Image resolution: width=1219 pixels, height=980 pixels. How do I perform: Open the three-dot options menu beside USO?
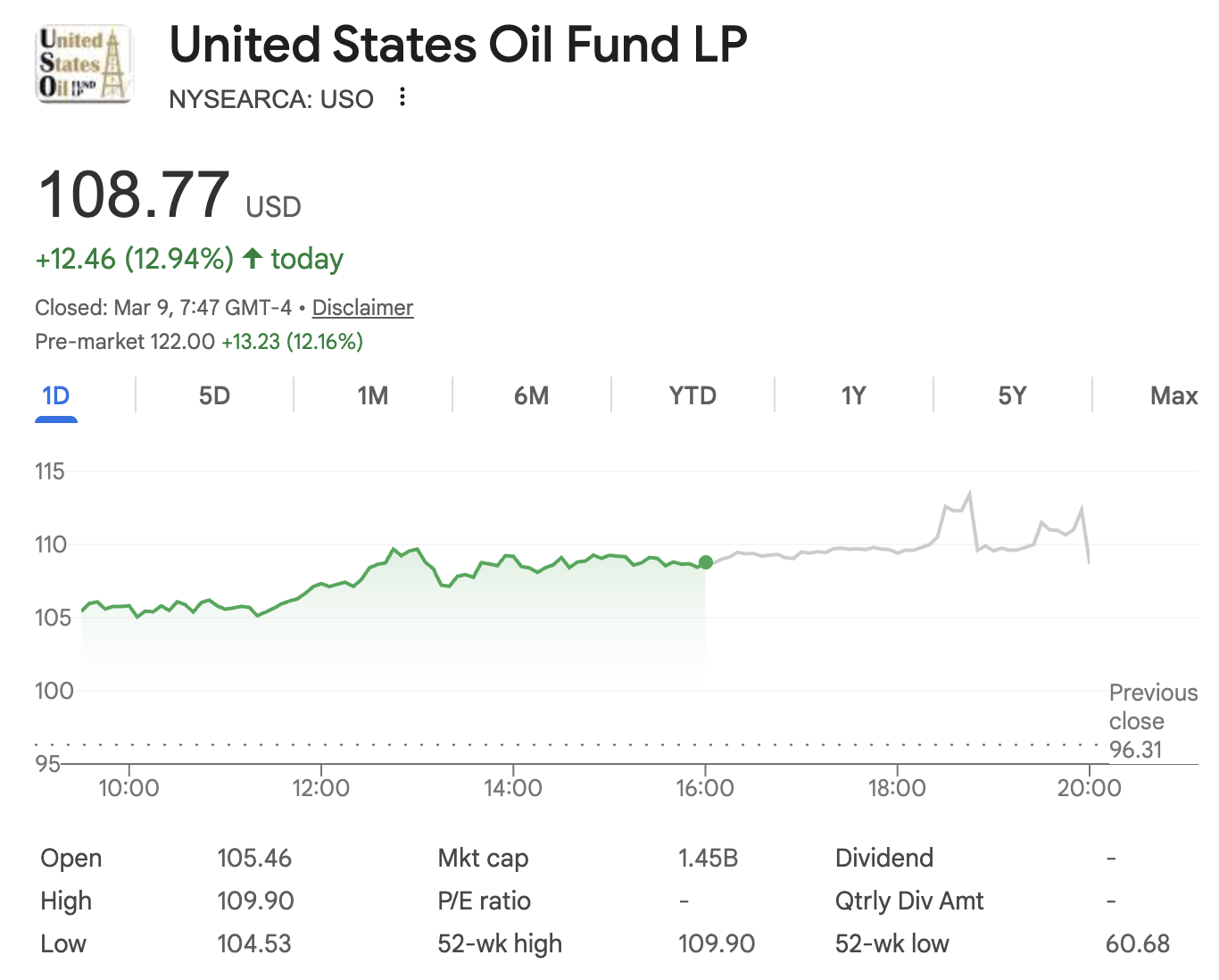pos(403,97)
